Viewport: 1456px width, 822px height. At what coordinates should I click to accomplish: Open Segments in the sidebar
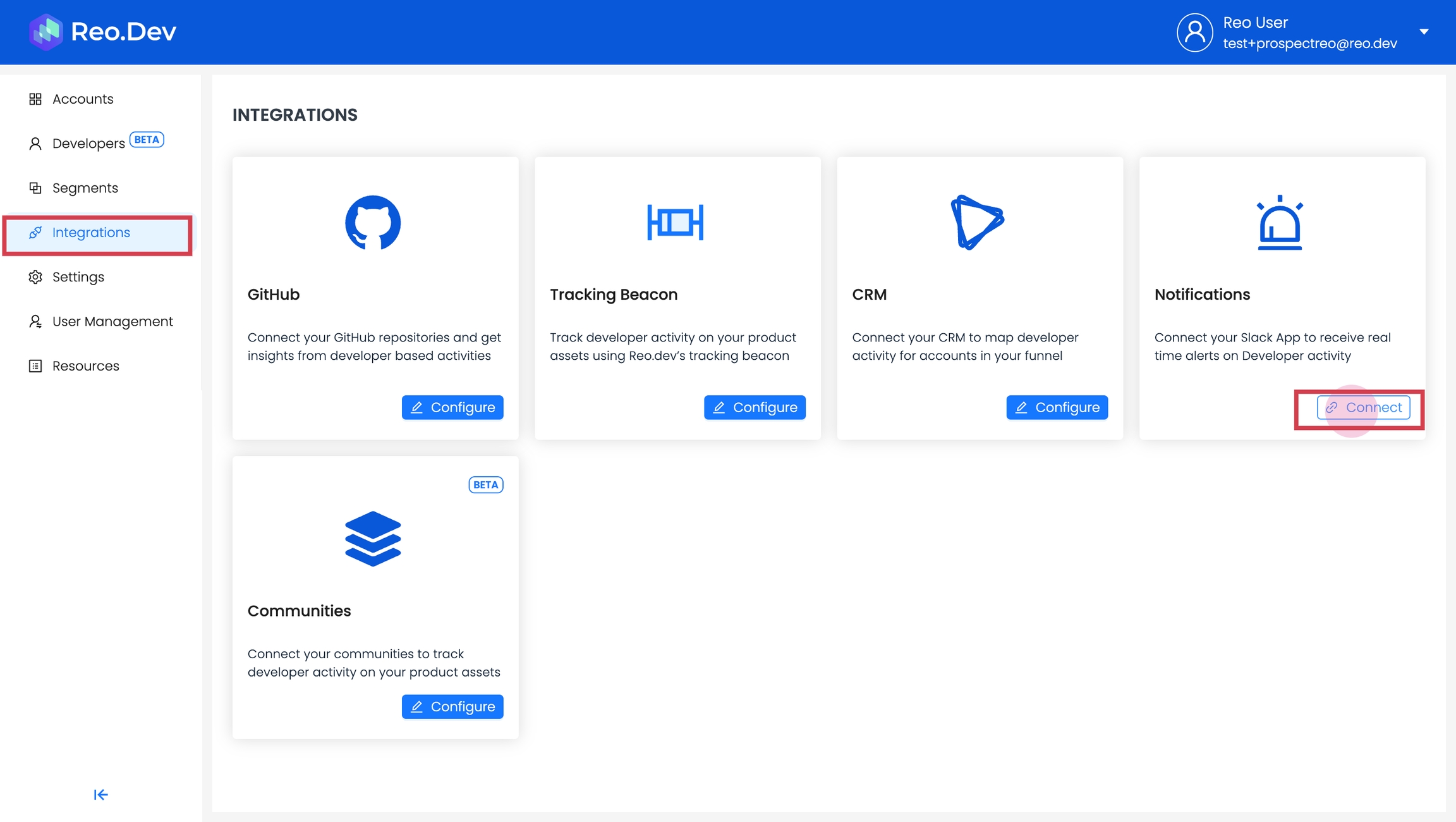[85, 188]
